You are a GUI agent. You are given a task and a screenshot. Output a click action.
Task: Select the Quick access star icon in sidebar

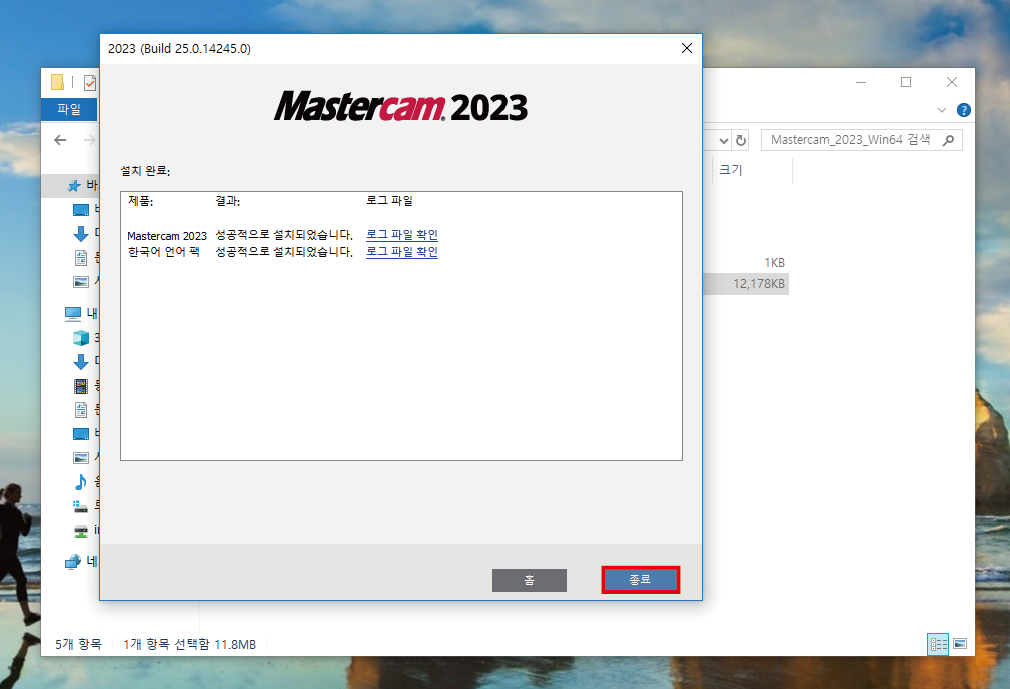click(x=74, y=186)
